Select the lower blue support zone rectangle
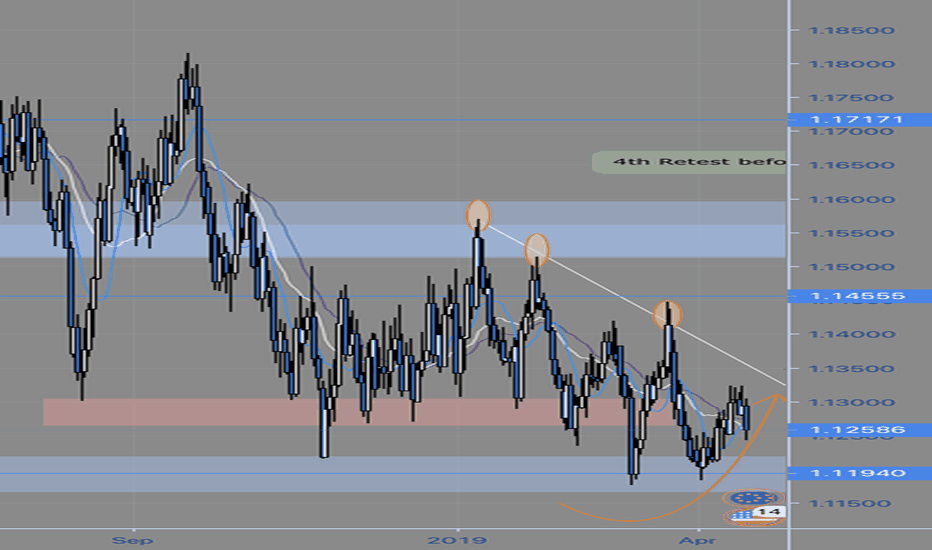Image resolution: width=932 pixels, height=550 pixels. coord(392,474)
